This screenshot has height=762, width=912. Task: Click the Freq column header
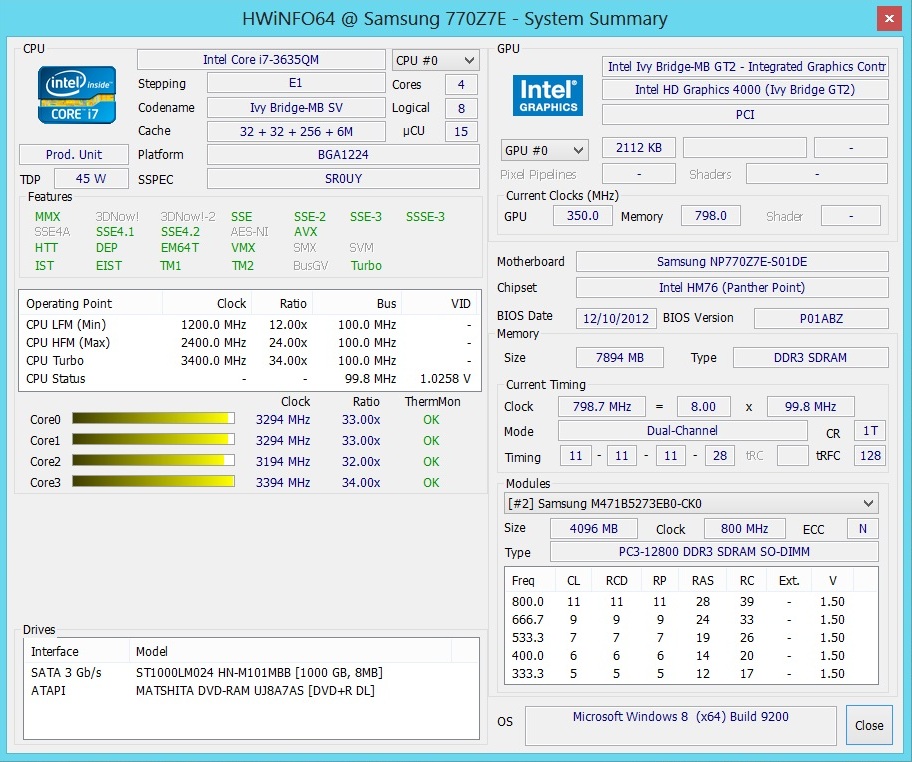pyautogui.click(x=529, y=581)
